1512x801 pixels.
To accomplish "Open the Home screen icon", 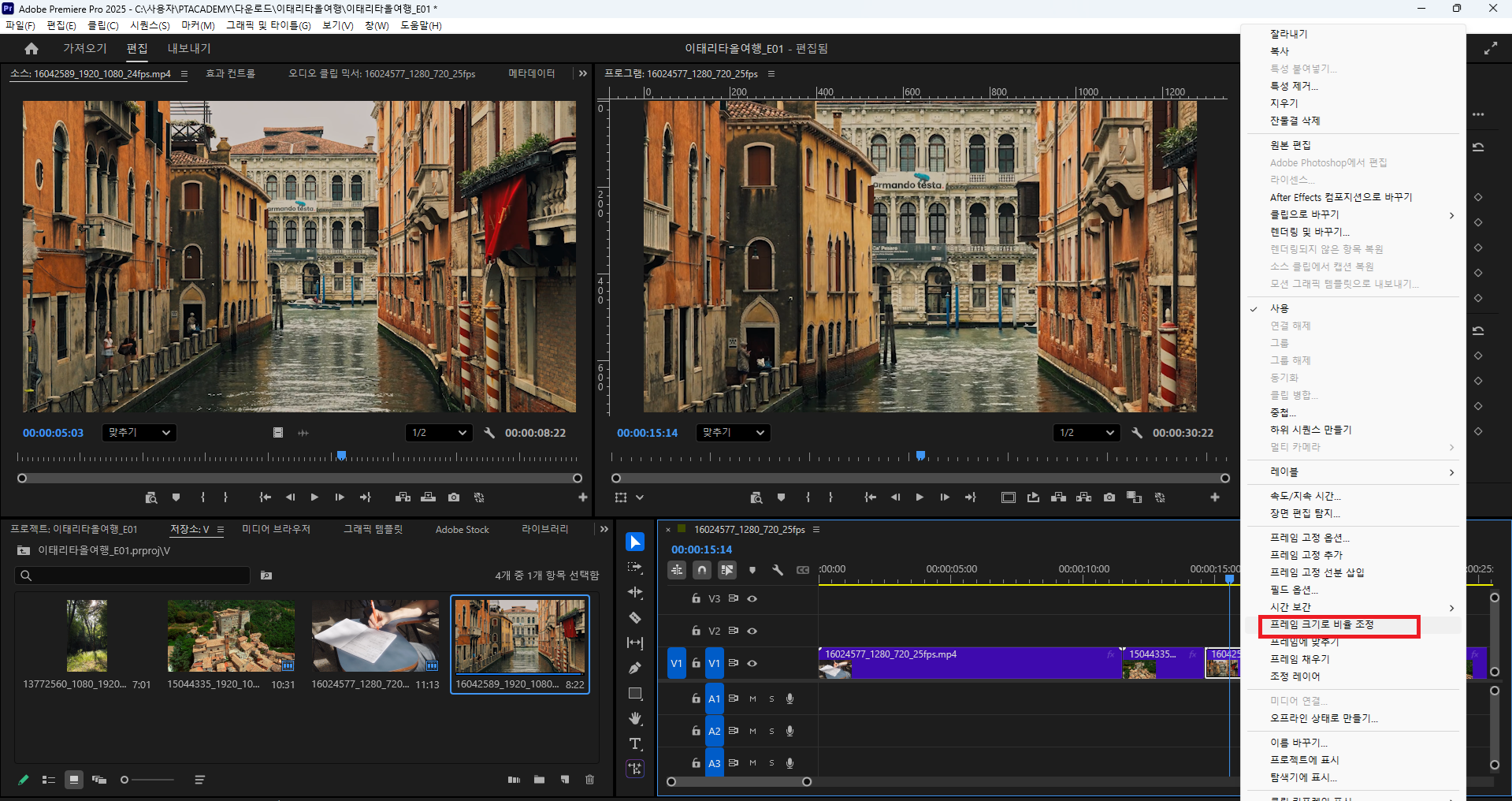I will click(32, 49).
